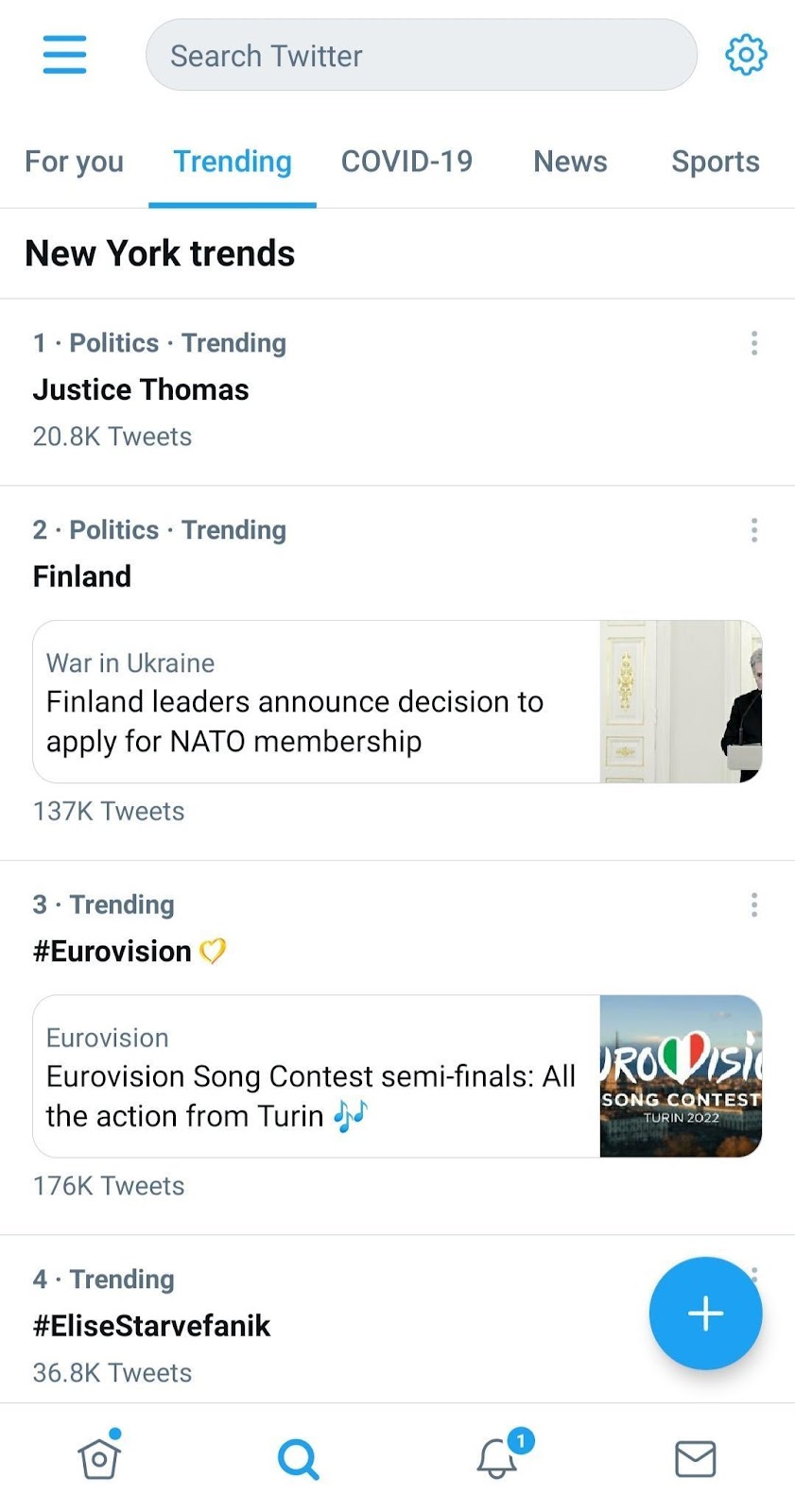Open direct messages envelope icon
The width and height of the screenshot is (795, 1512).
695,1459
